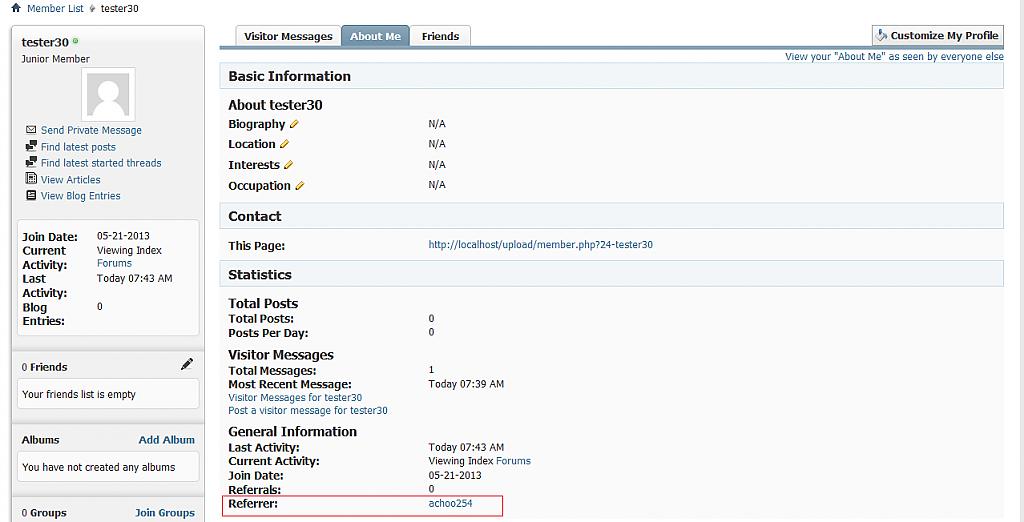The image size is (1024, 522).
Task: Open the Visitor Messages tab
Action: [x=288, y=37]
